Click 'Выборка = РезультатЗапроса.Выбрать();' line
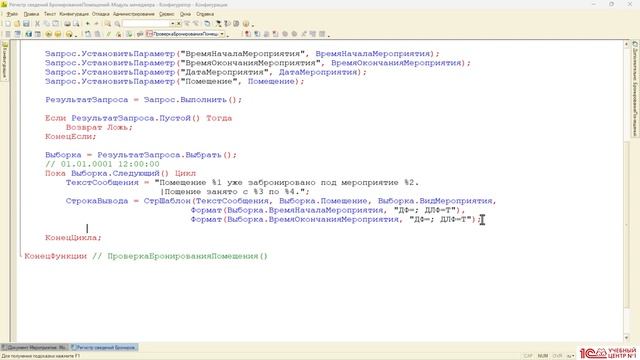 pos(141,155)
